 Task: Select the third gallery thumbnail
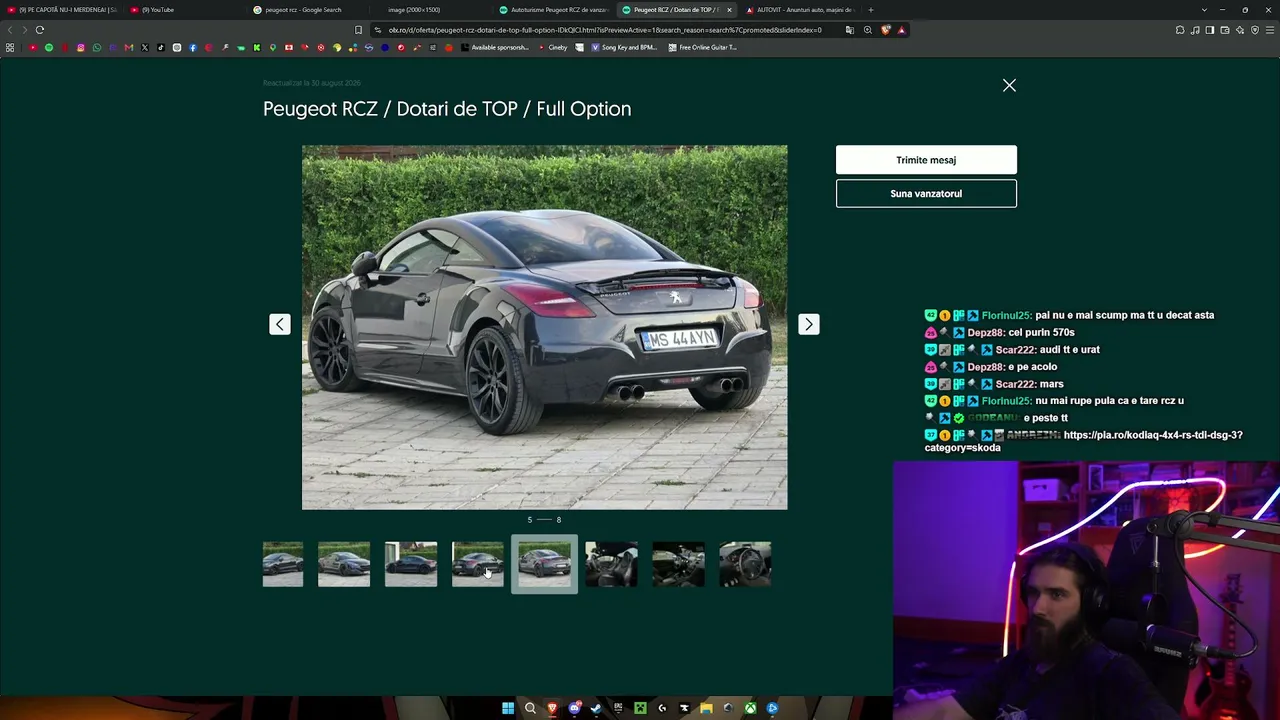[x=411, y=564]
